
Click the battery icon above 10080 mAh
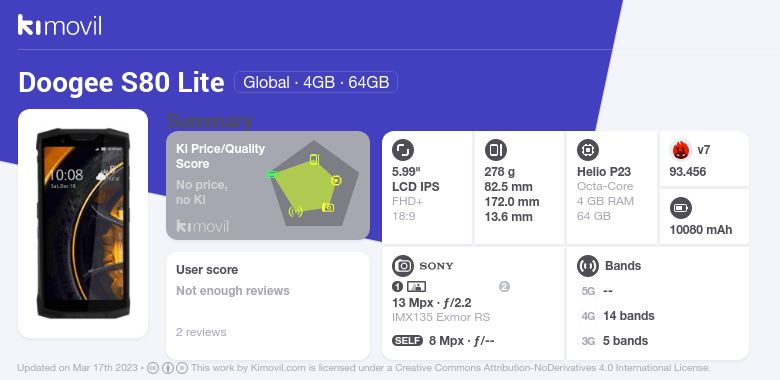click(681, 208)
